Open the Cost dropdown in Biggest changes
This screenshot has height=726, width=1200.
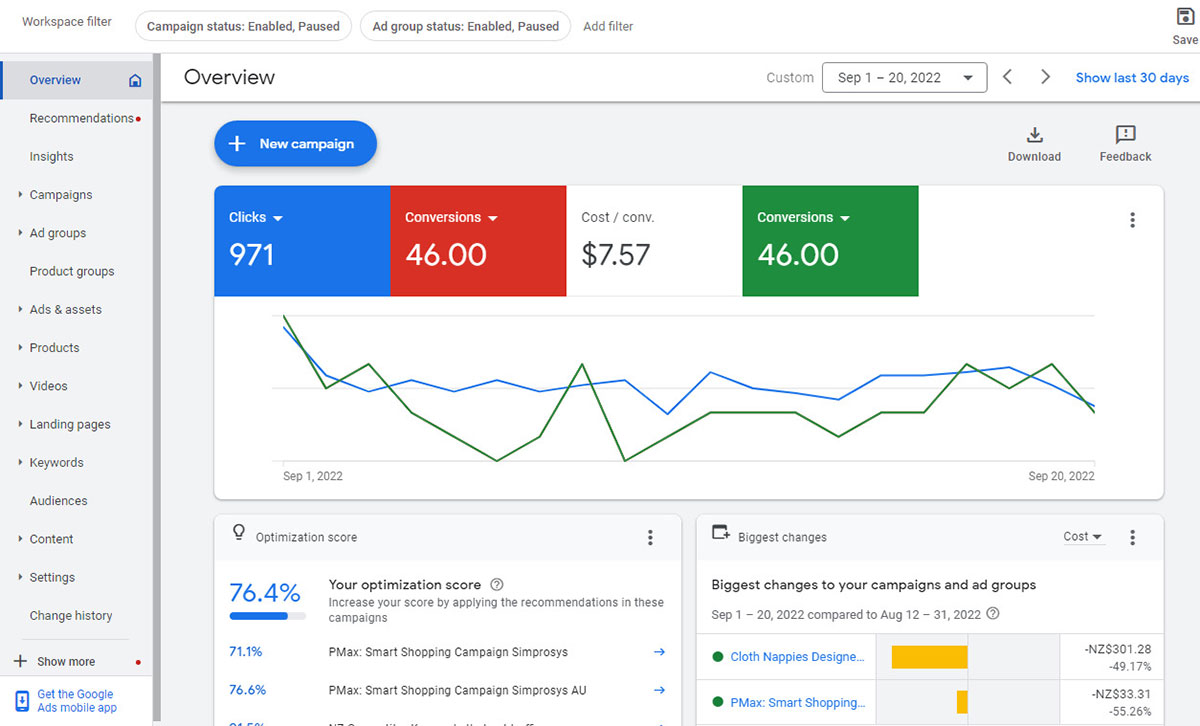(x=1082, y=537)
